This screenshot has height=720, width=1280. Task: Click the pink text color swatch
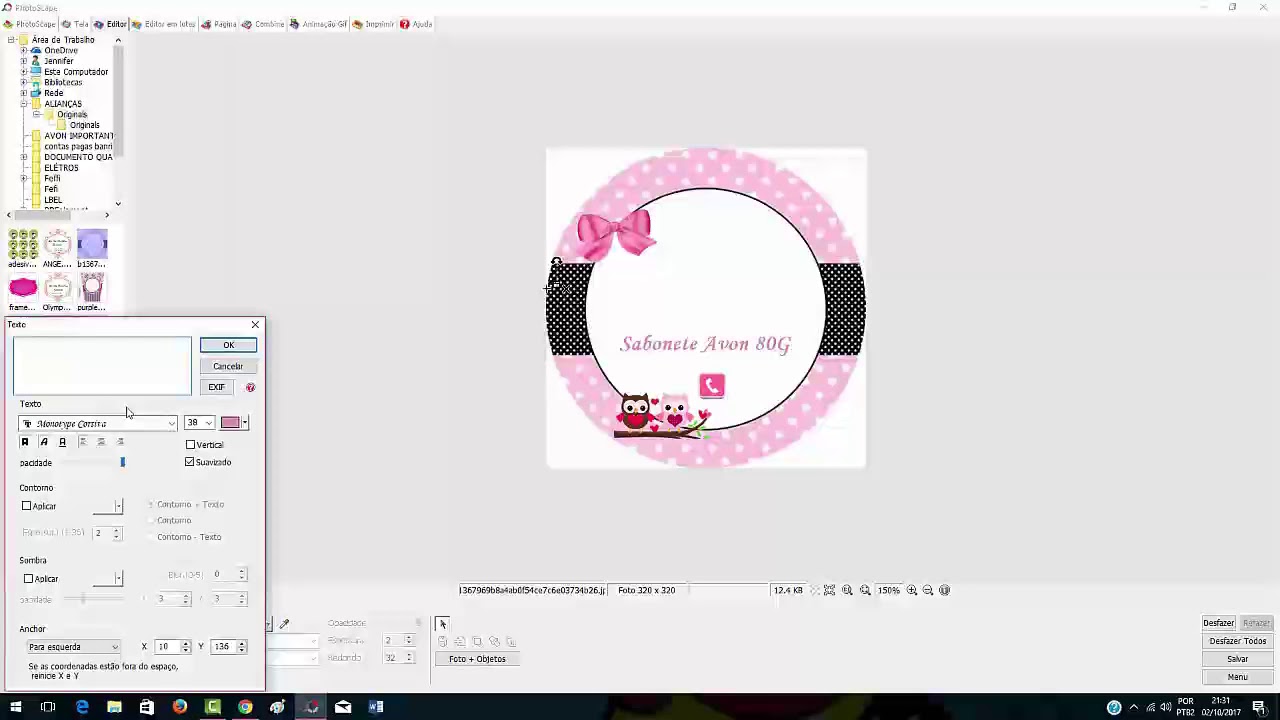(230, 423)
